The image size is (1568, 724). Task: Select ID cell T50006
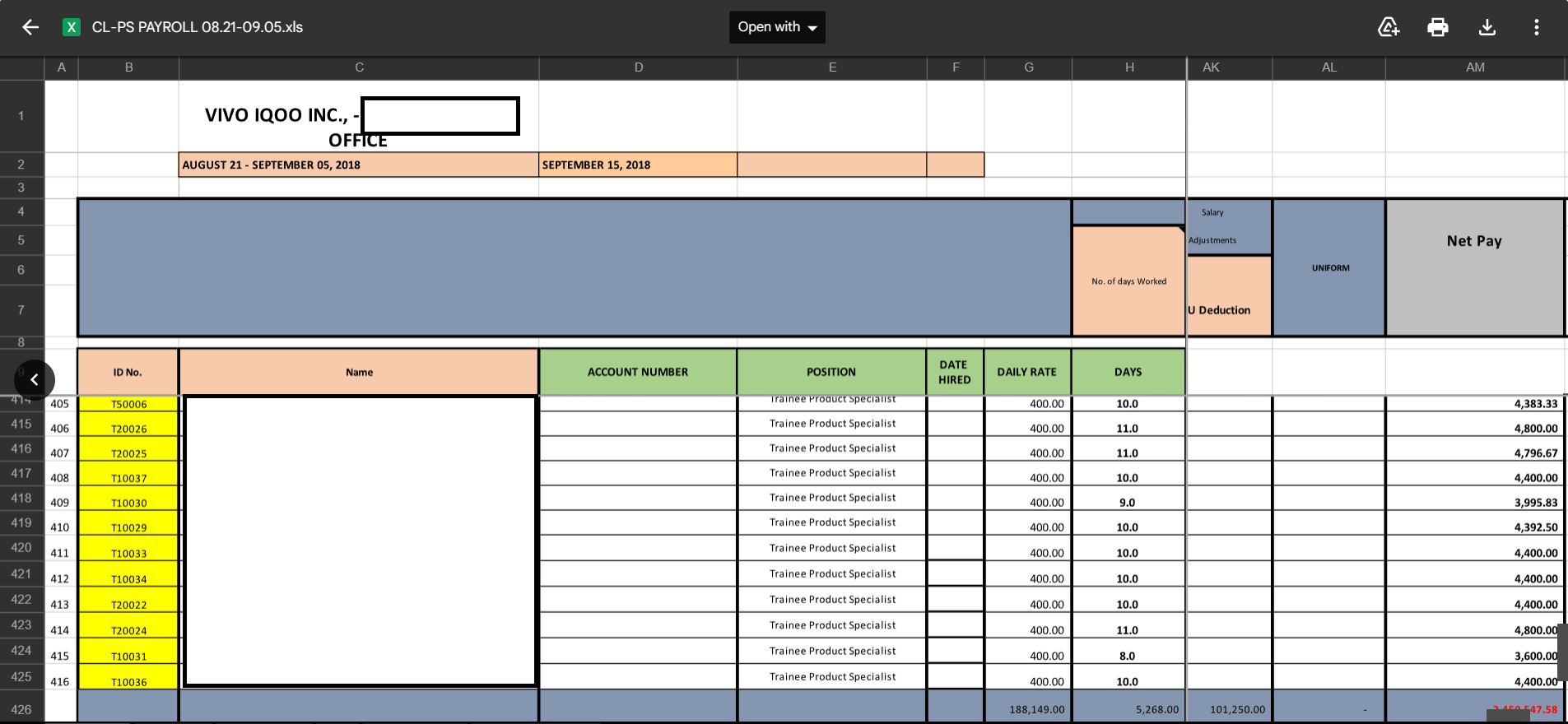(128, 404)
